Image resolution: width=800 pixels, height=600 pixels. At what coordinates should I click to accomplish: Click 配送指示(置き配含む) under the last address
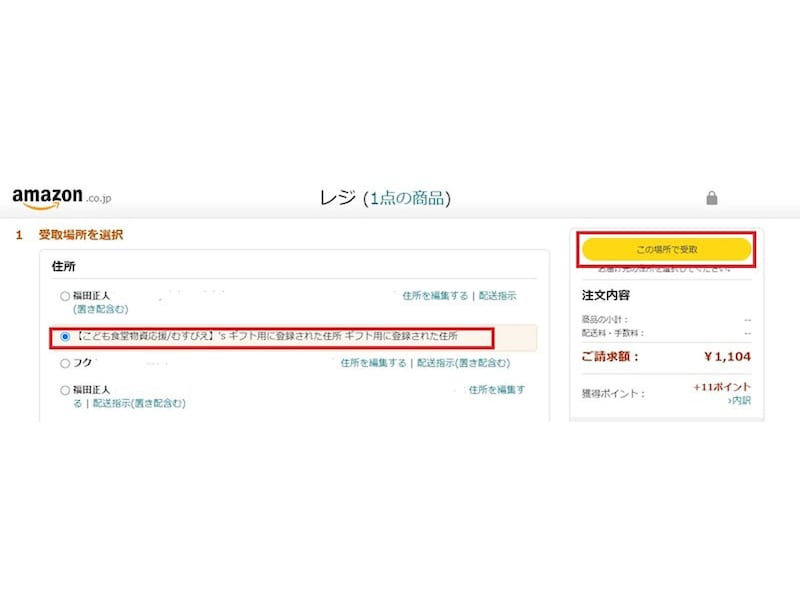(x=140, y=403)
